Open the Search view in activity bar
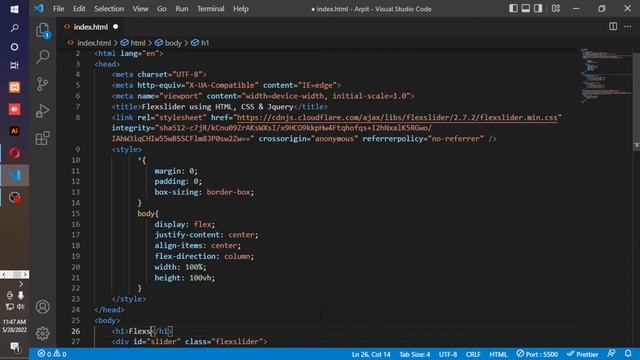The width and height of the screenshot is (640, 360). coord(42,56)
